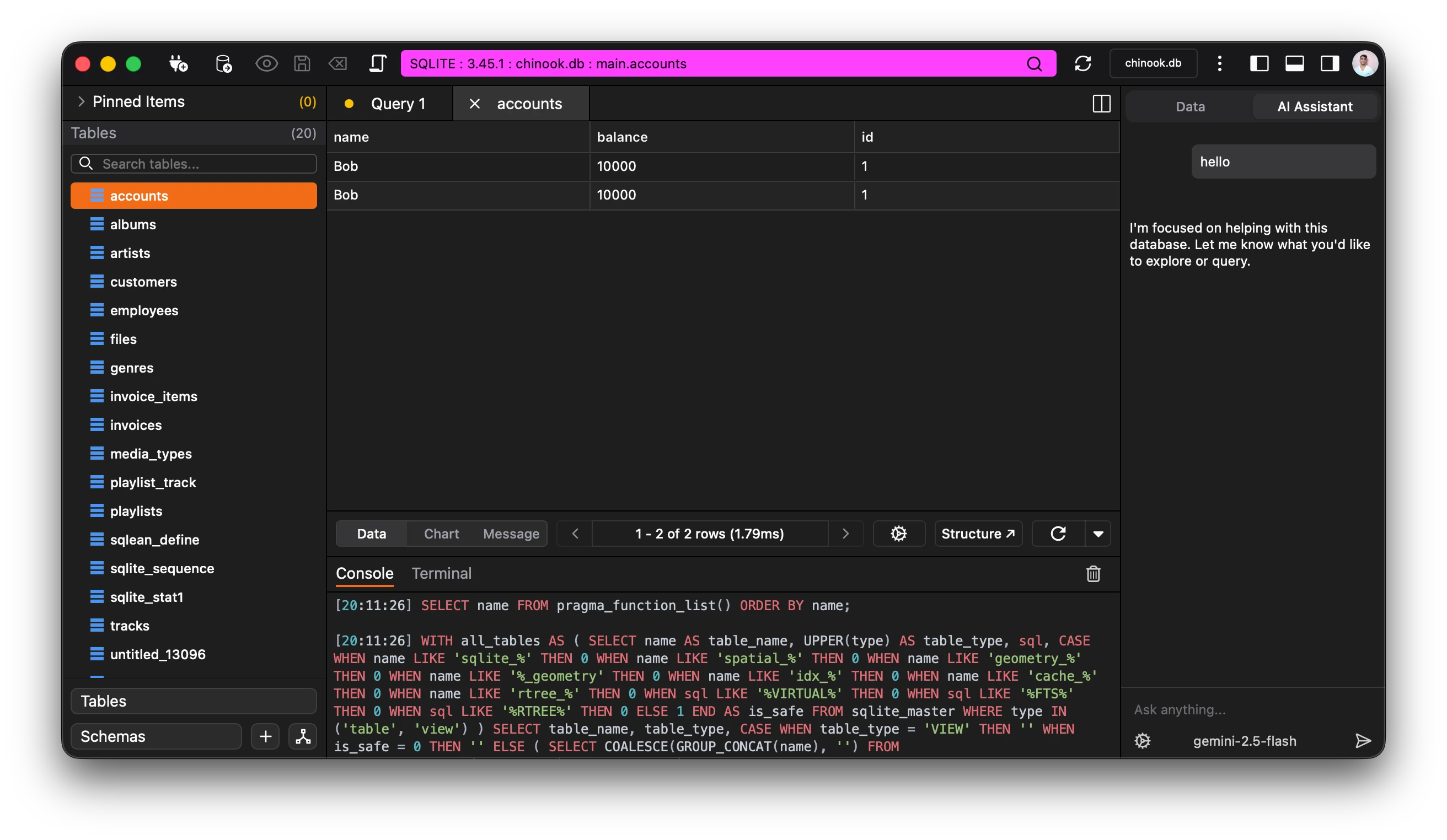Open the media_types table
The height and width of the screenshot is (840, 1447).
pos(194,454)
